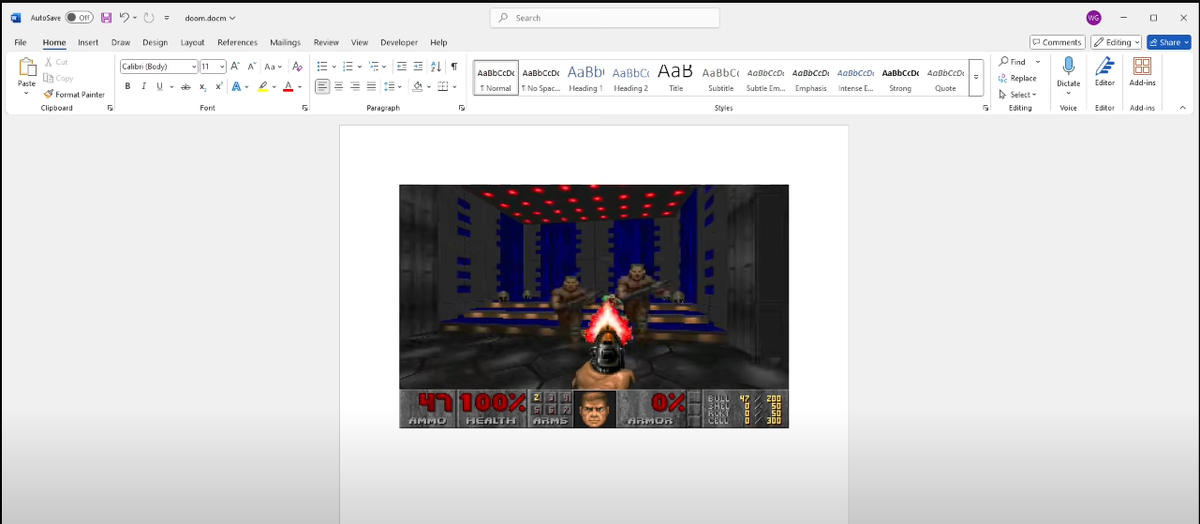Toggle the underline U button
Screen dimensions: 1200x524
tap(158, 86)
